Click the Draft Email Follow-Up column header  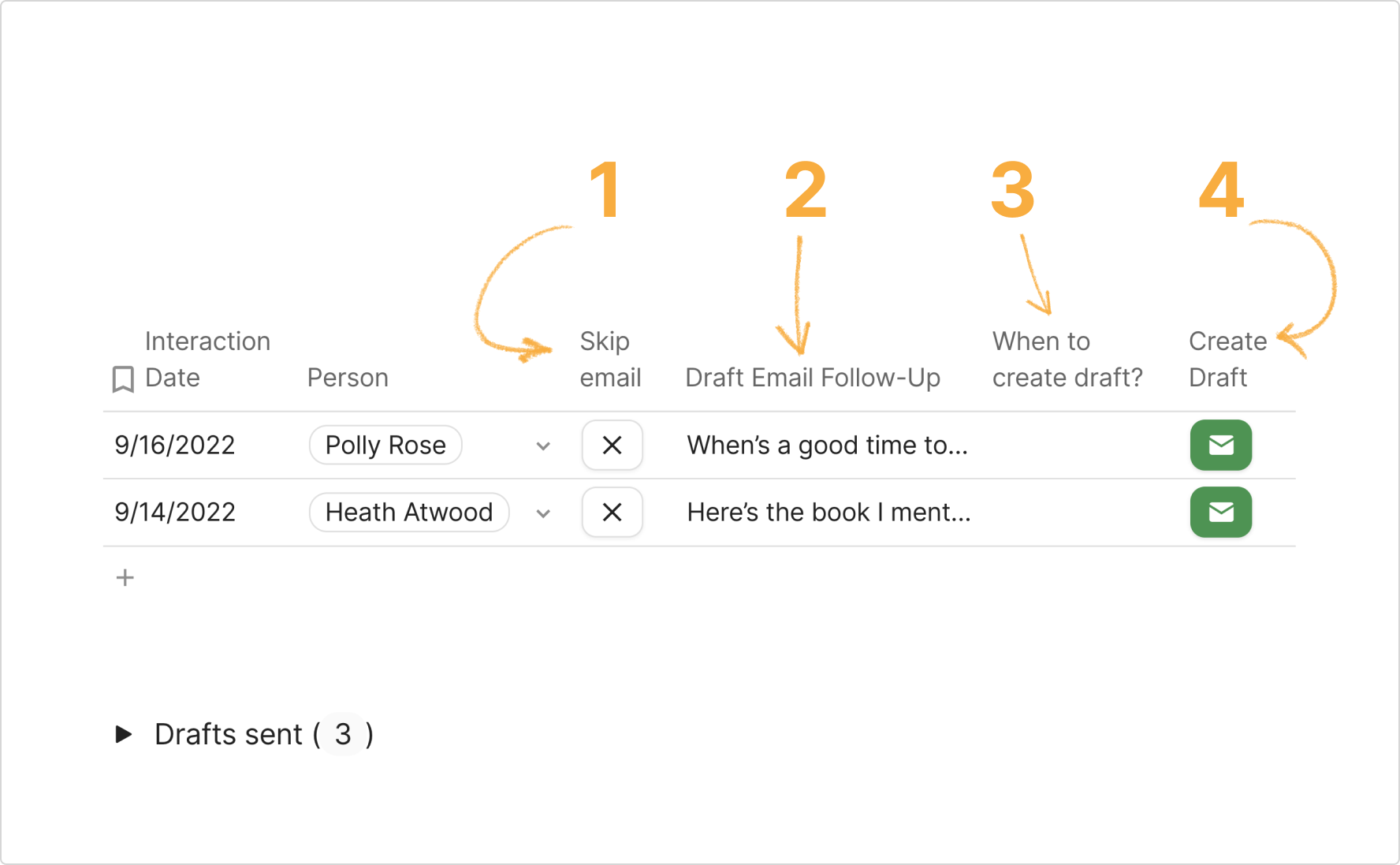coord(813,378)
